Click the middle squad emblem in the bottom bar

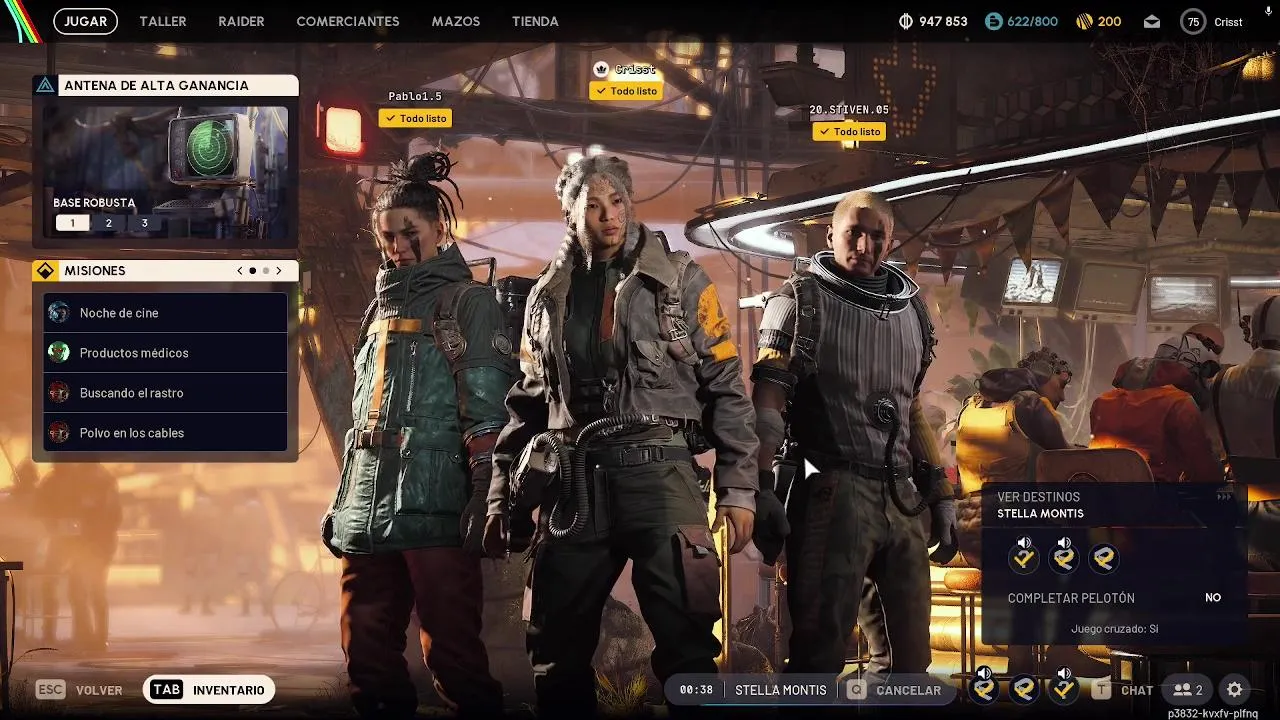pyautogui.click(x=1024, y=689)
